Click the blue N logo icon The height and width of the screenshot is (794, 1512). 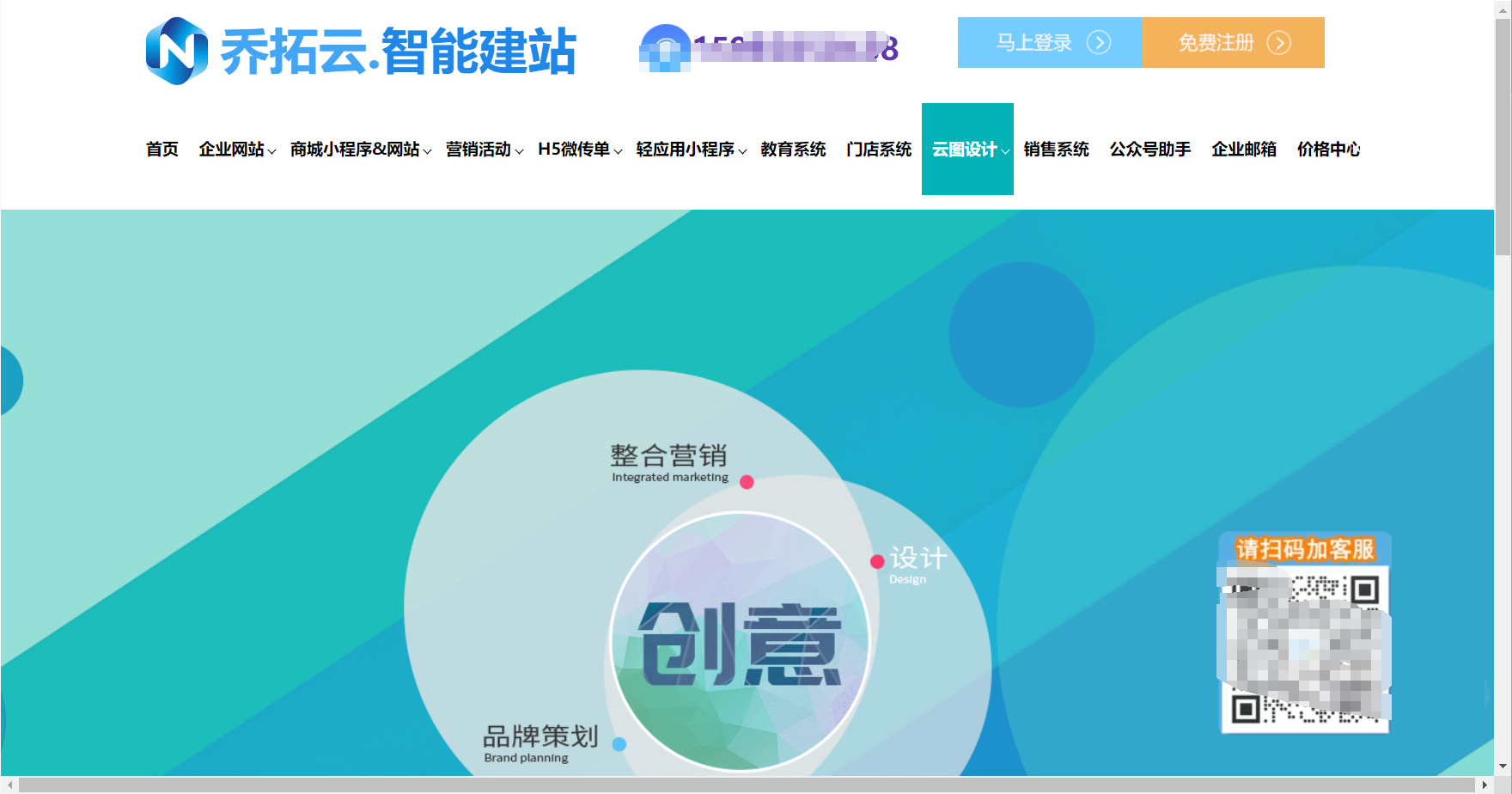(x=177, y=52)
